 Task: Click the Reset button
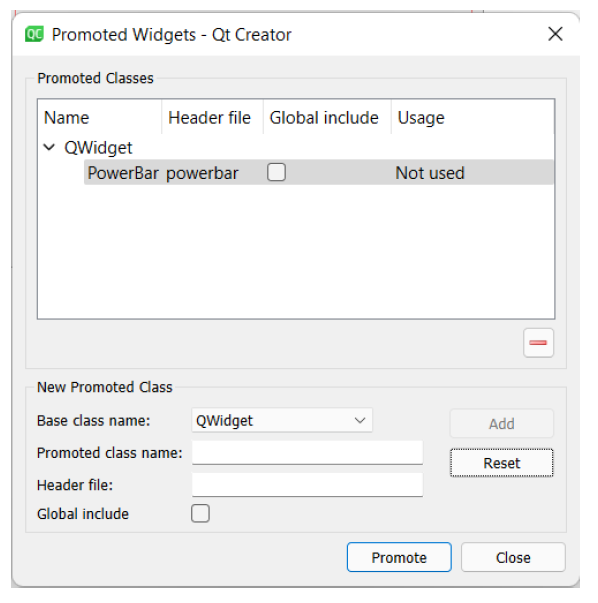[x=501, y=463]
